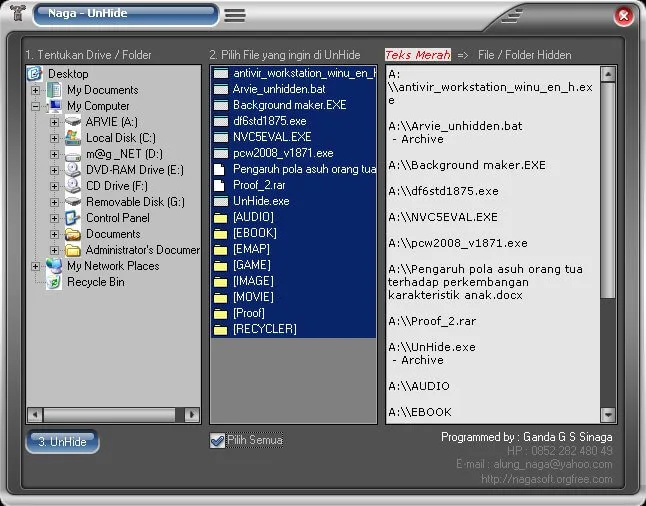The width and height of the screenshot is (646, 506).
Task: Click the Desktop icon in the tree
Action: [x=35, y=74]
